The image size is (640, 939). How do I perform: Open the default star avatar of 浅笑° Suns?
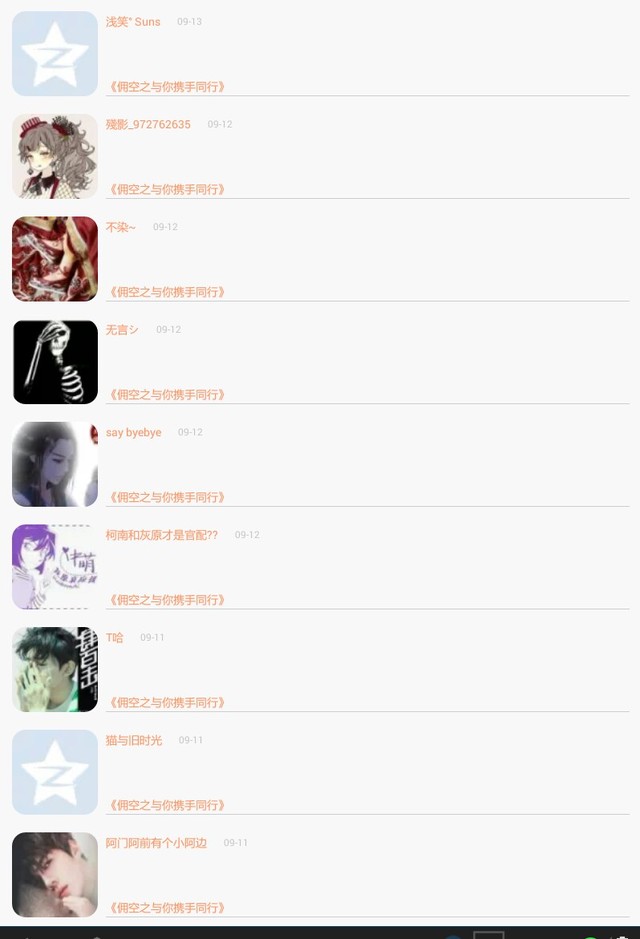tap(54, 53)
